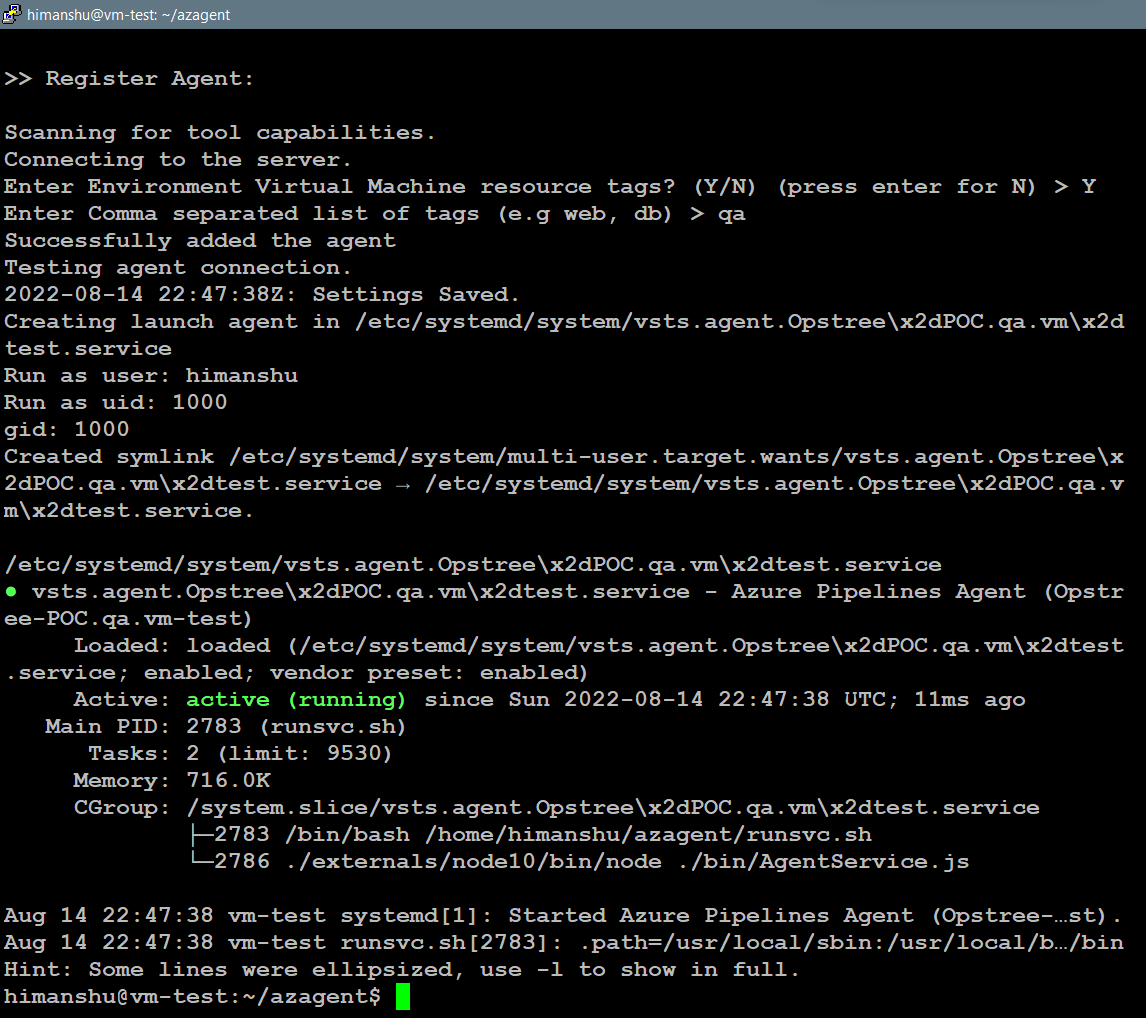Click the 'Azure Pipelines Agent' description text
The height and width of the screenshot is (1018, 1146).
tap(878, 591)
